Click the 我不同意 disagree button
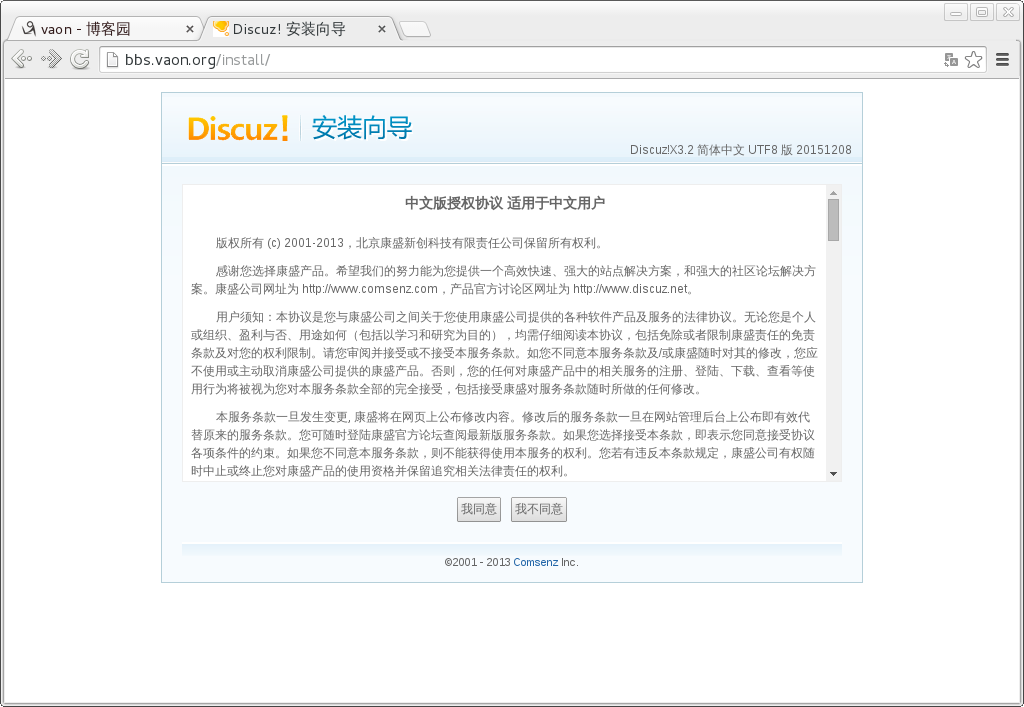 539,509
